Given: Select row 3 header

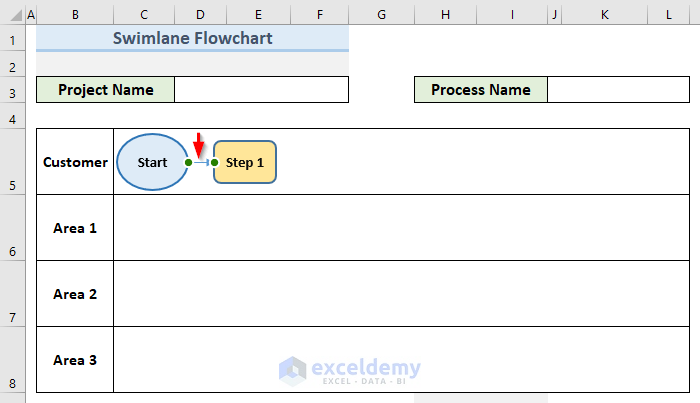Looking at the screenshot, I should [12, 90].
